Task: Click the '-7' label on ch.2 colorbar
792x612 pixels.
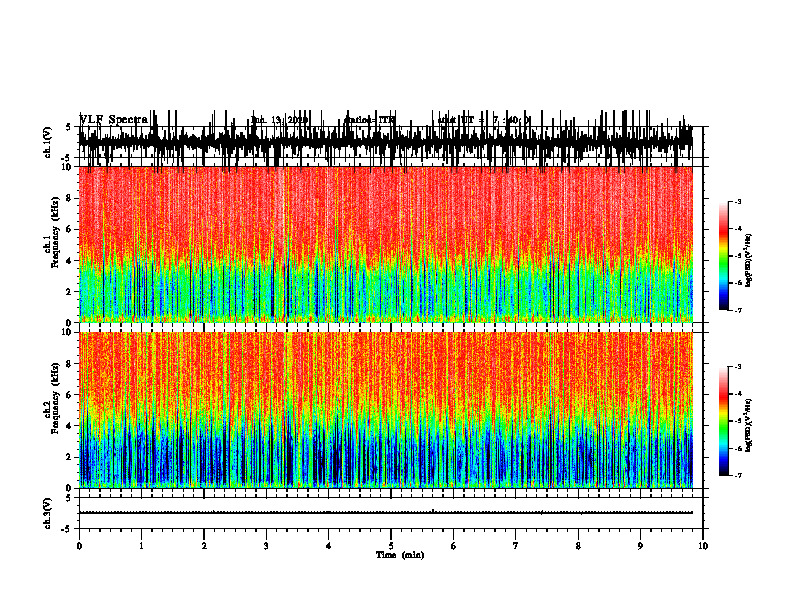Action: pyautogui.click(x=737, y=476)
